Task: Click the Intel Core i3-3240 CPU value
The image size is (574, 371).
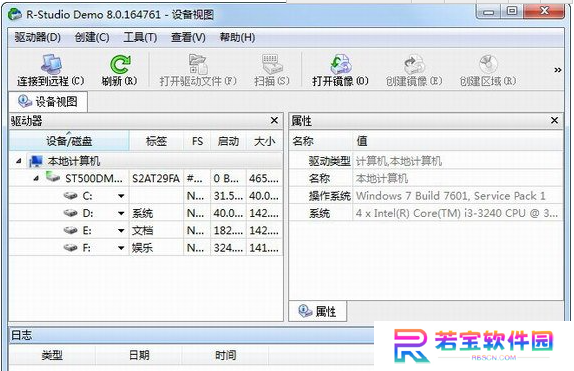Action: click(457, 213)
